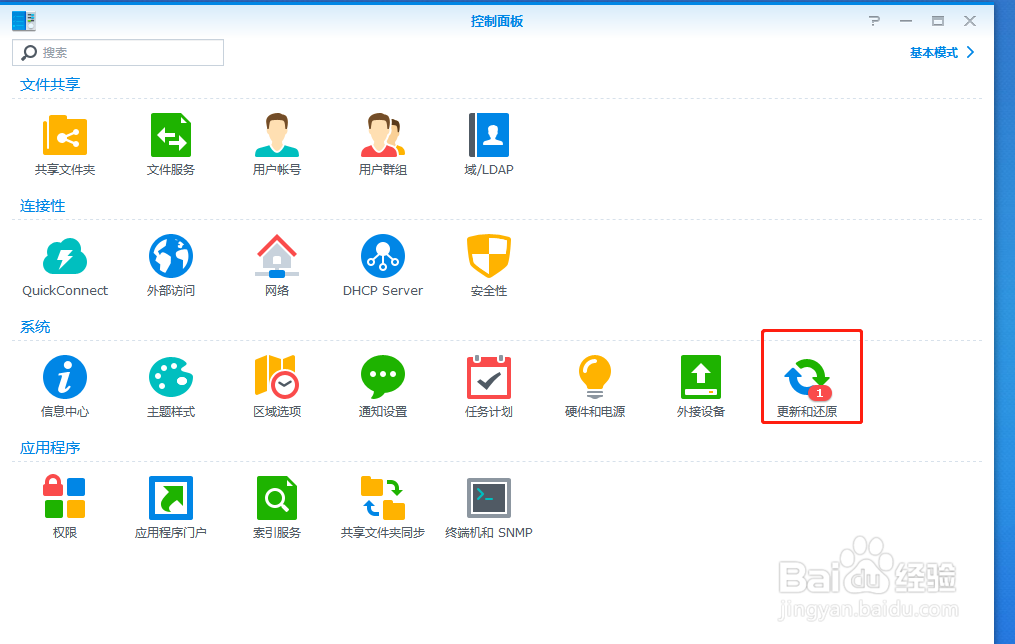
Task: Open the 区域选项 regional options icon
Action: (x=277, y=377)
